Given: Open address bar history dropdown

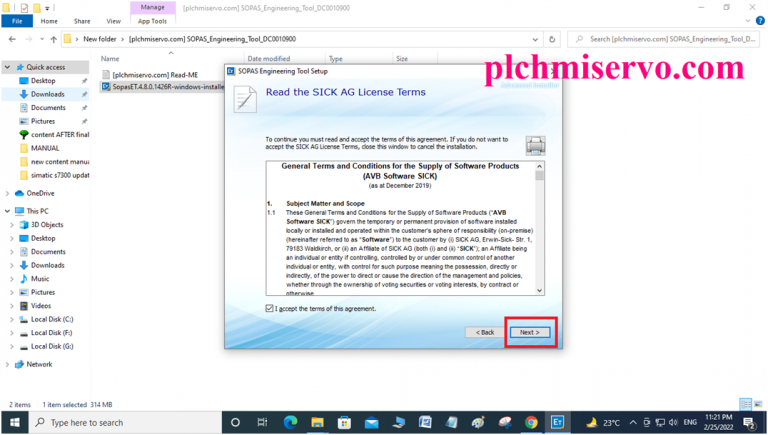Looking at the screenshot, I should 535,39.
